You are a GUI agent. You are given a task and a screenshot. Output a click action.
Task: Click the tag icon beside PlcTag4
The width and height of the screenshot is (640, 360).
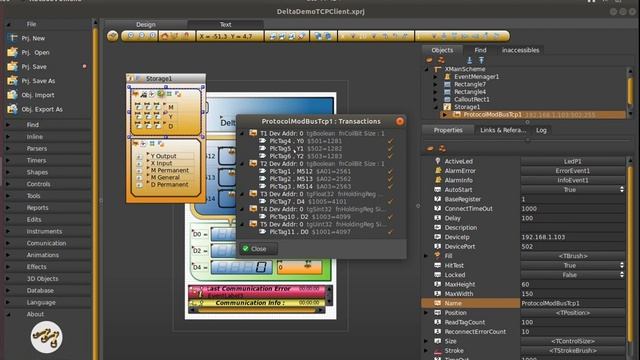pyautogui.click(x=262, y=141)
